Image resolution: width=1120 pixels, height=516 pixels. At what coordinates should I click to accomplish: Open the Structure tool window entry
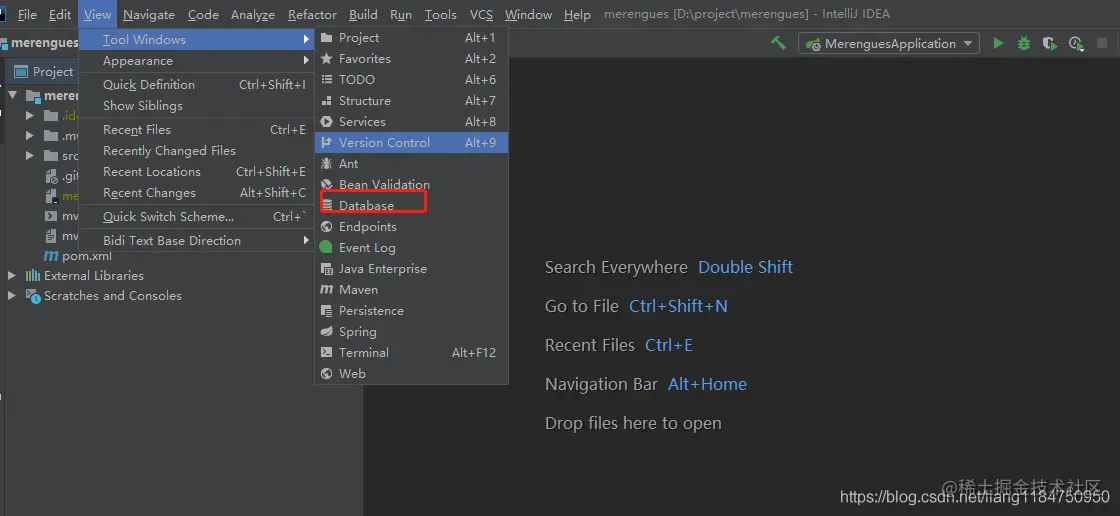pyautogui.click(x=411, y=101)
